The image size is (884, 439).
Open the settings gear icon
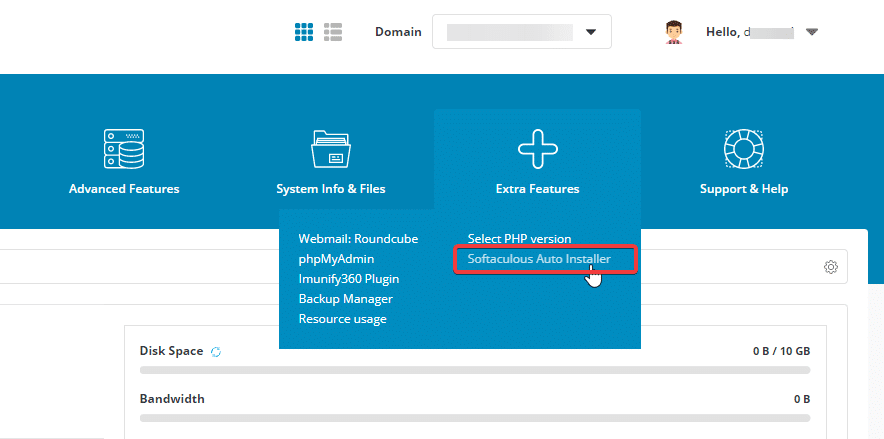click(x=830, y=267)
